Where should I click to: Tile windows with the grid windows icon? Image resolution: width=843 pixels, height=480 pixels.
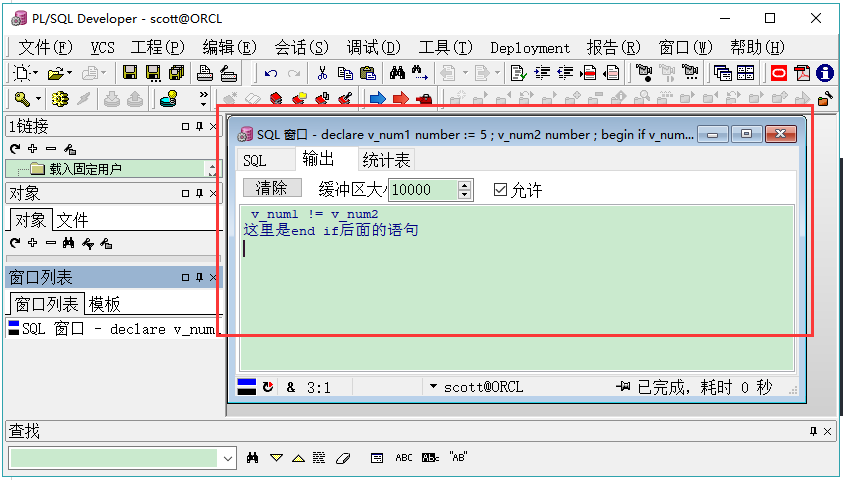coord(745,73)
